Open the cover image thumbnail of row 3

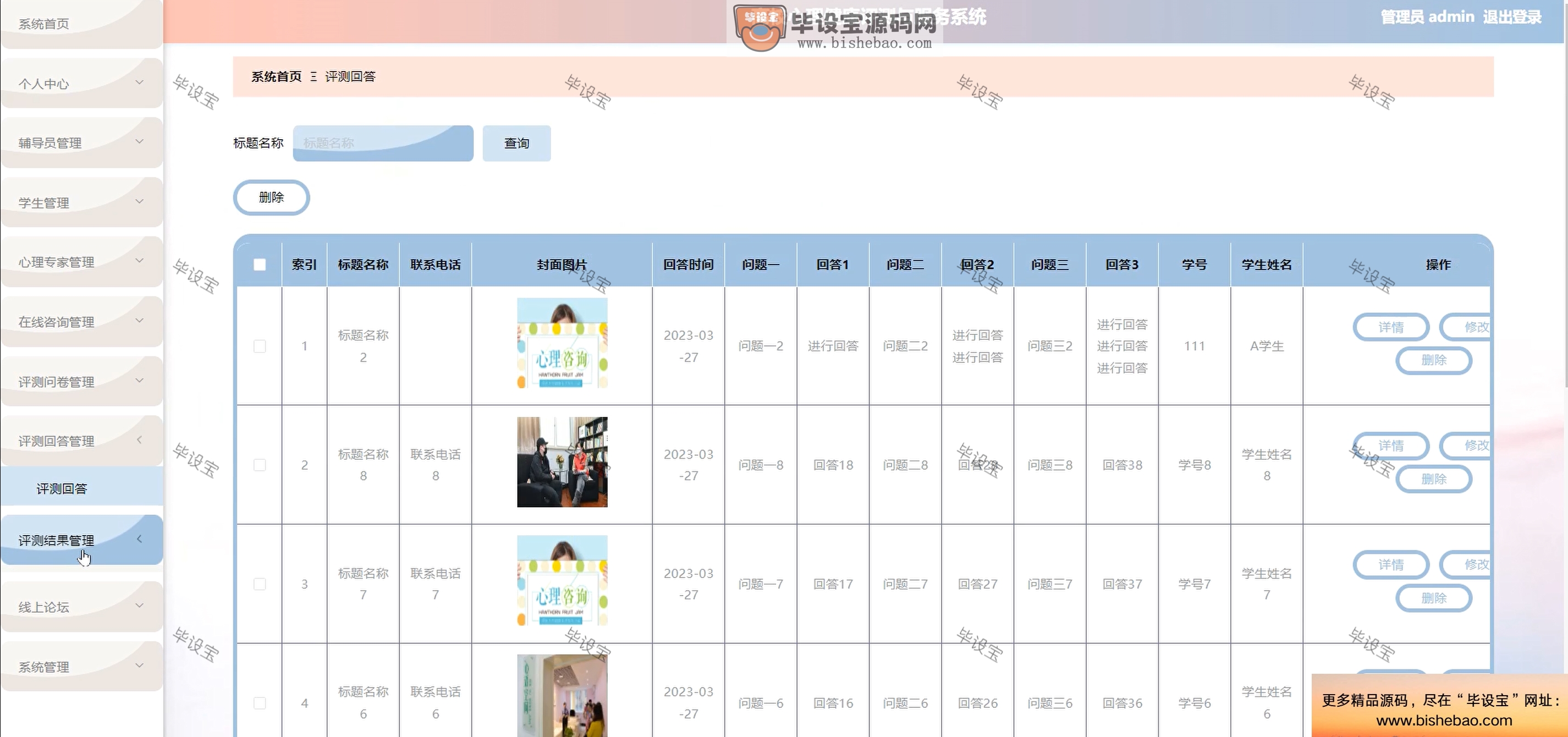562,581
